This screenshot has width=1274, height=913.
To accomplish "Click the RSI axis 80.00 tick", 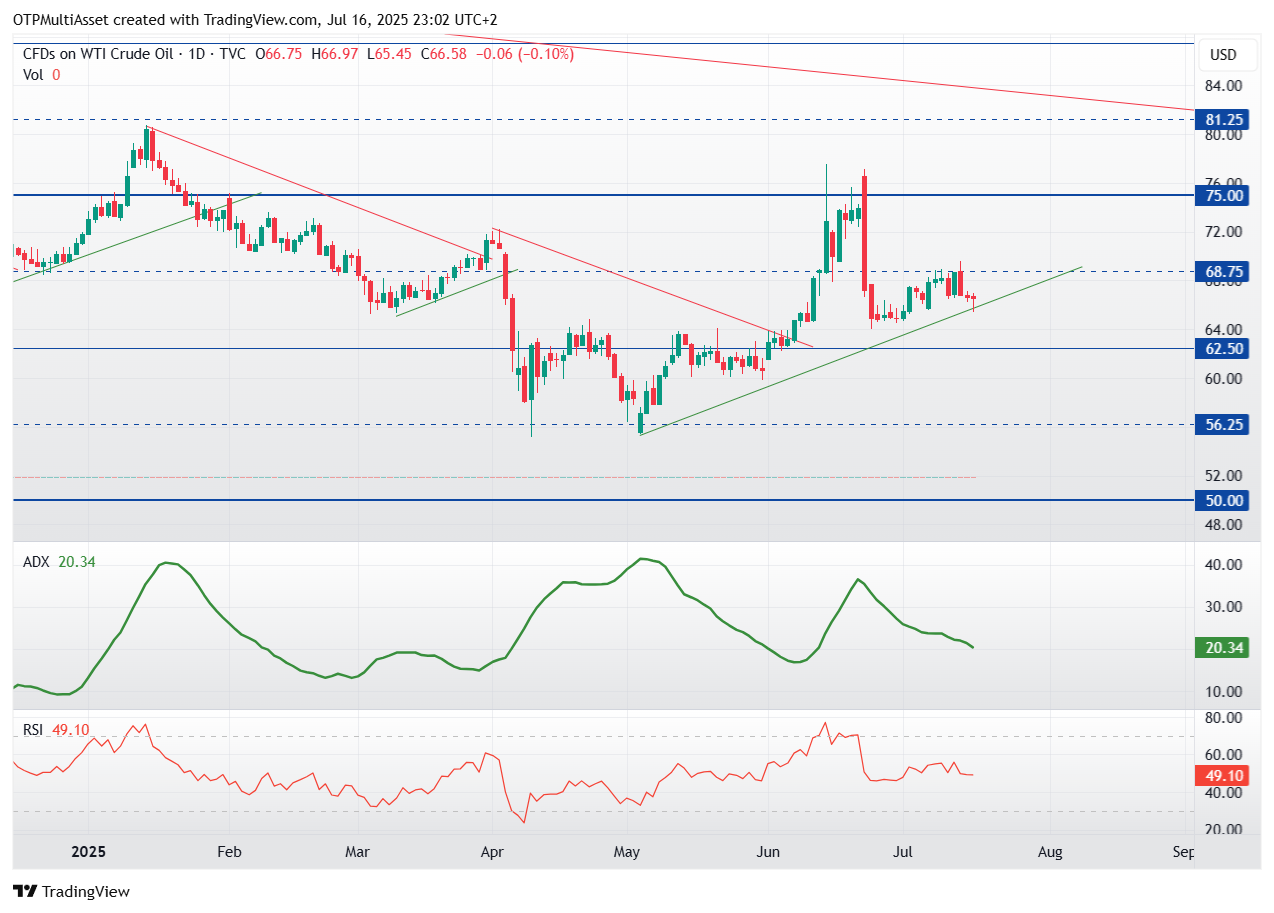I will [1223, 718].
